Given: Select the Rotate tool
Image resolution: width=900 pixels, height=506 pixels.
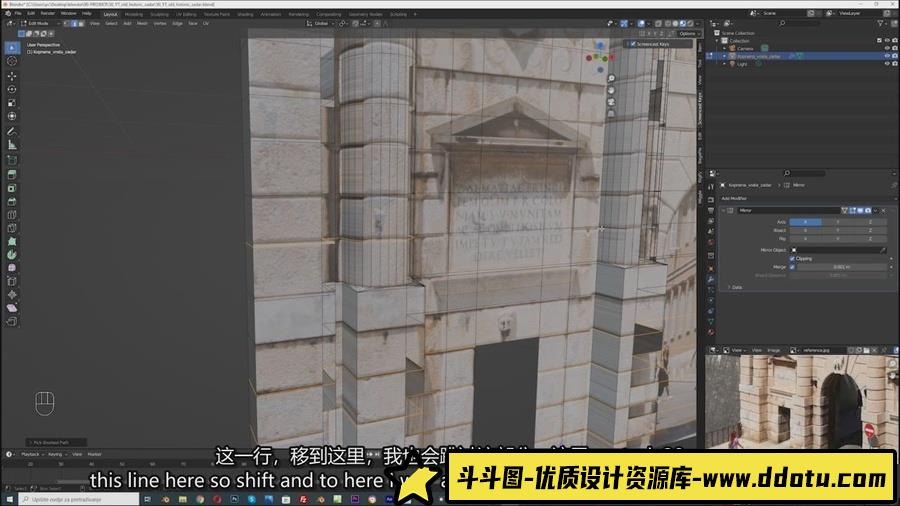Looking at the screenshot, I should [11, 89].
